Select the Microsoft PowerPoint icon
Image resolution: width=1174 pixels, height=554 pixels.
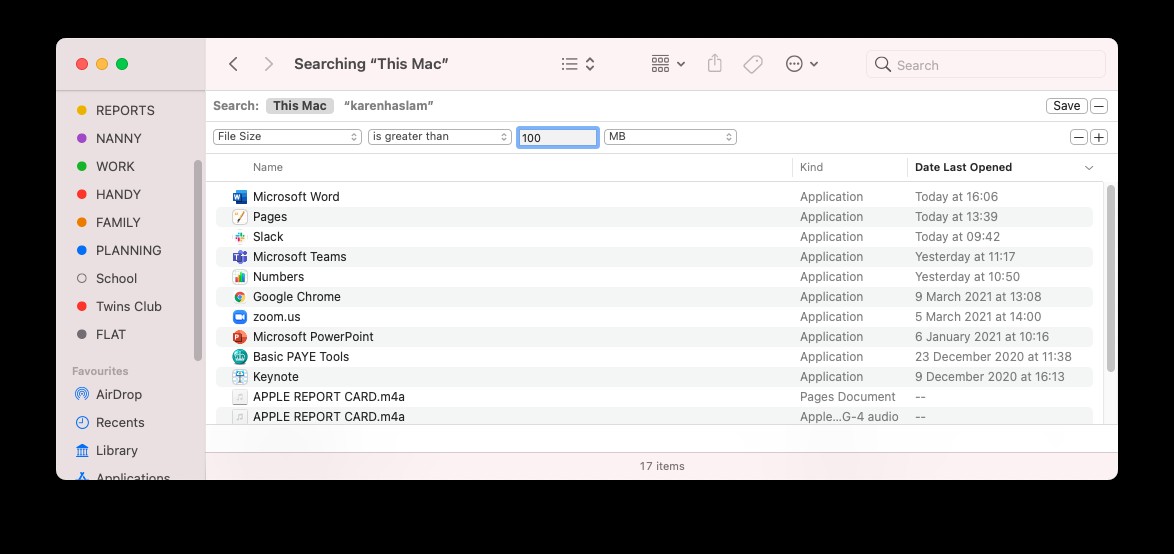pyautogui.click(x=240, y=337)
